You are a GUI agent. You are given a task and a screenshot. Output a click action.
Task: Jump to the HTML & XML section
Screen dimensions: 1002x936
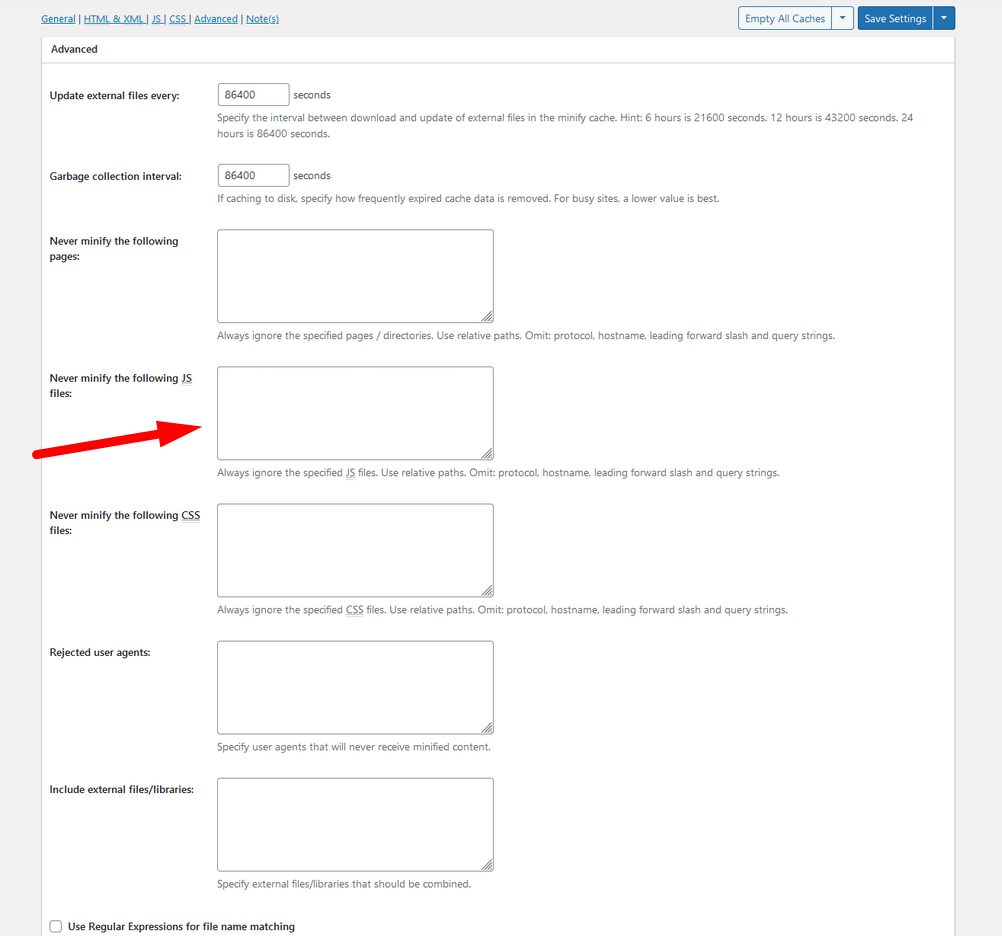[x=113, y=19]
